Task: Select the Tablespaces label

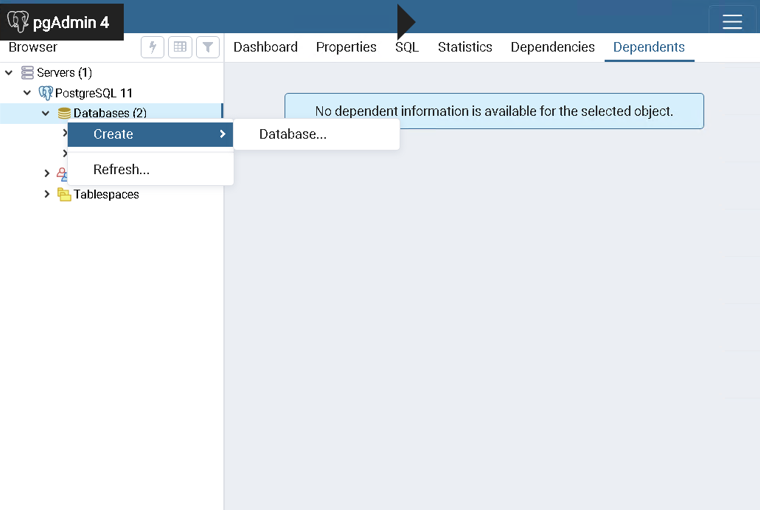Action: tap(106, 194)
